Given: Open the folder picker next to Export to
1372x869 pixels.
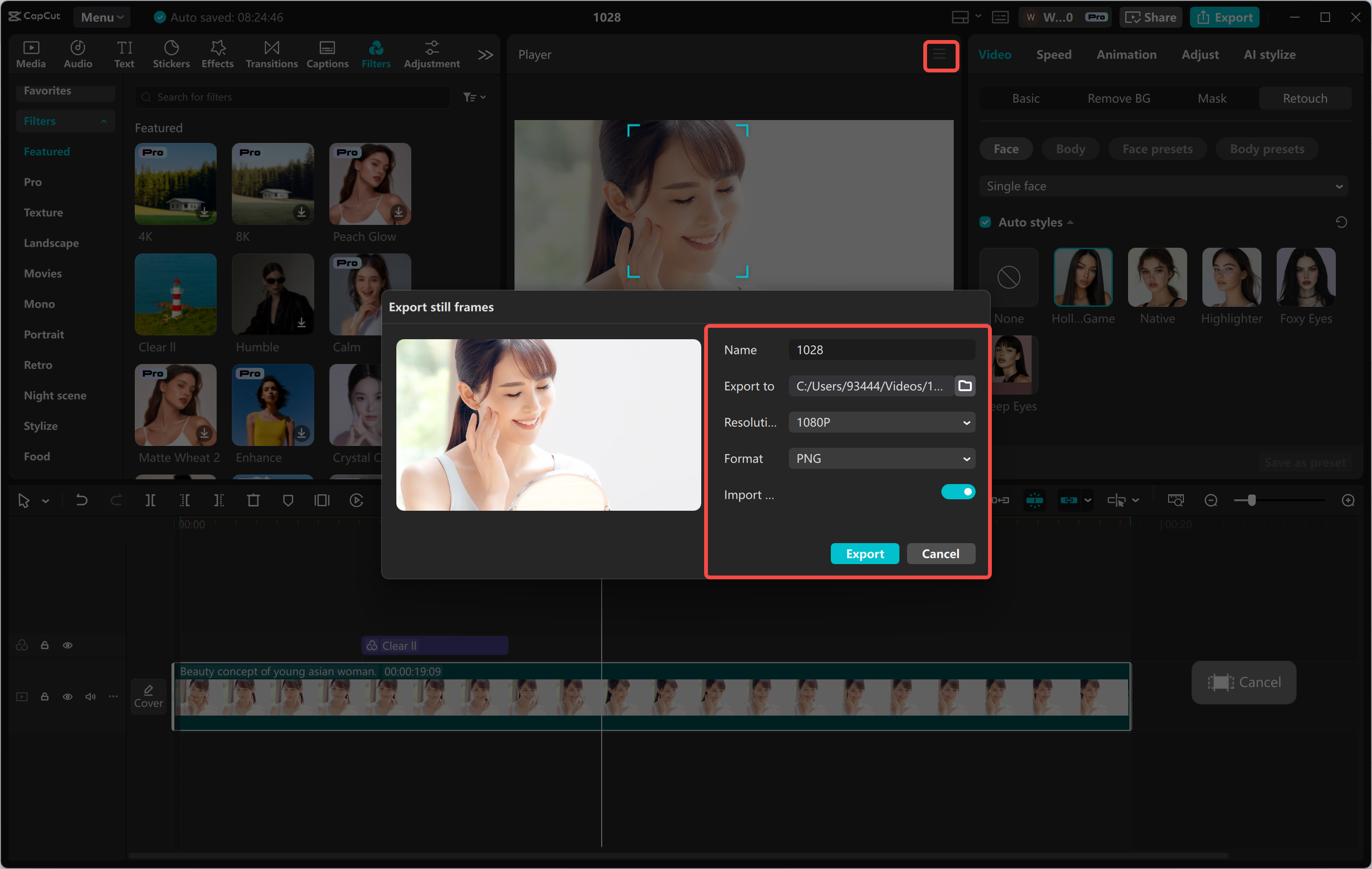Looking at the screenshot, I should point(965,386).
